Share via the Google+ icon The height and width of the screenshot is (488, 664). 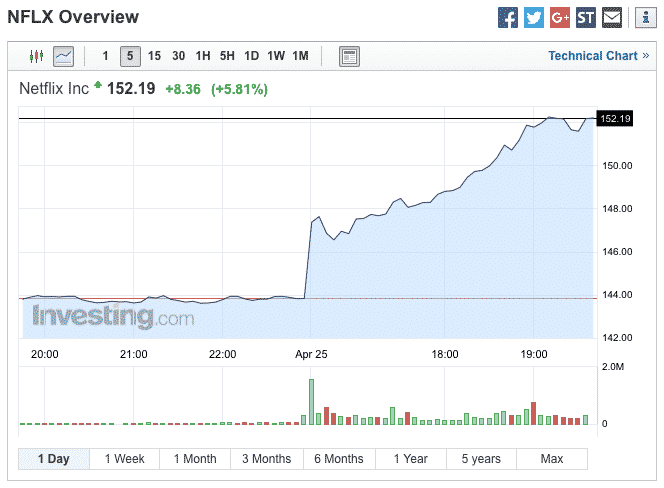click(x=560, y=18)
